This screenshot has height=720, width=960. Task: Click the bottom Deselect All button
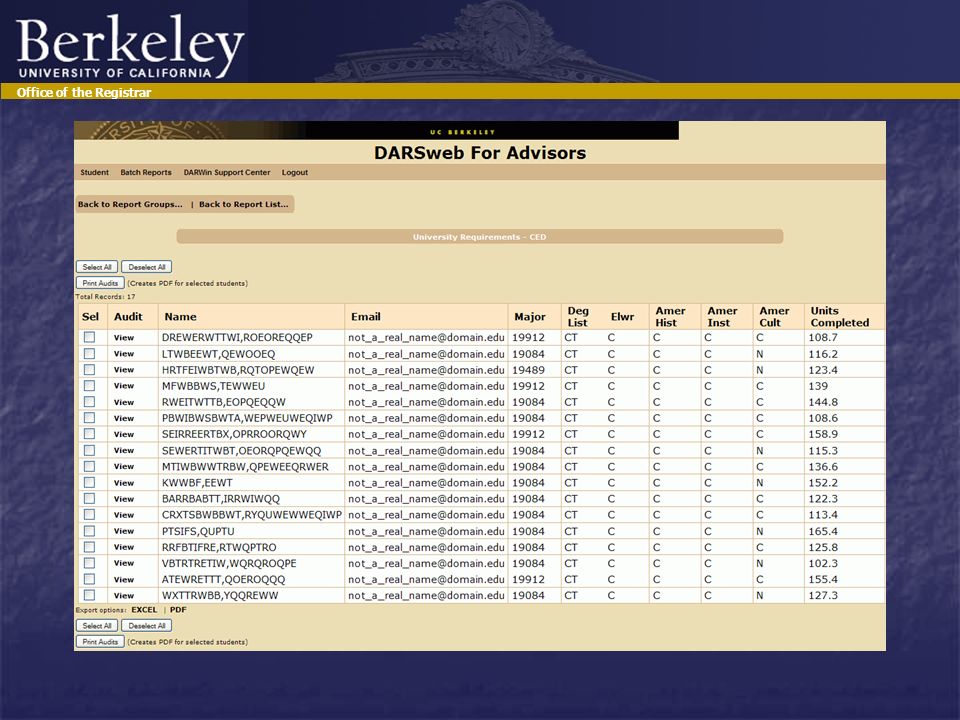click(x=147, y=626)
